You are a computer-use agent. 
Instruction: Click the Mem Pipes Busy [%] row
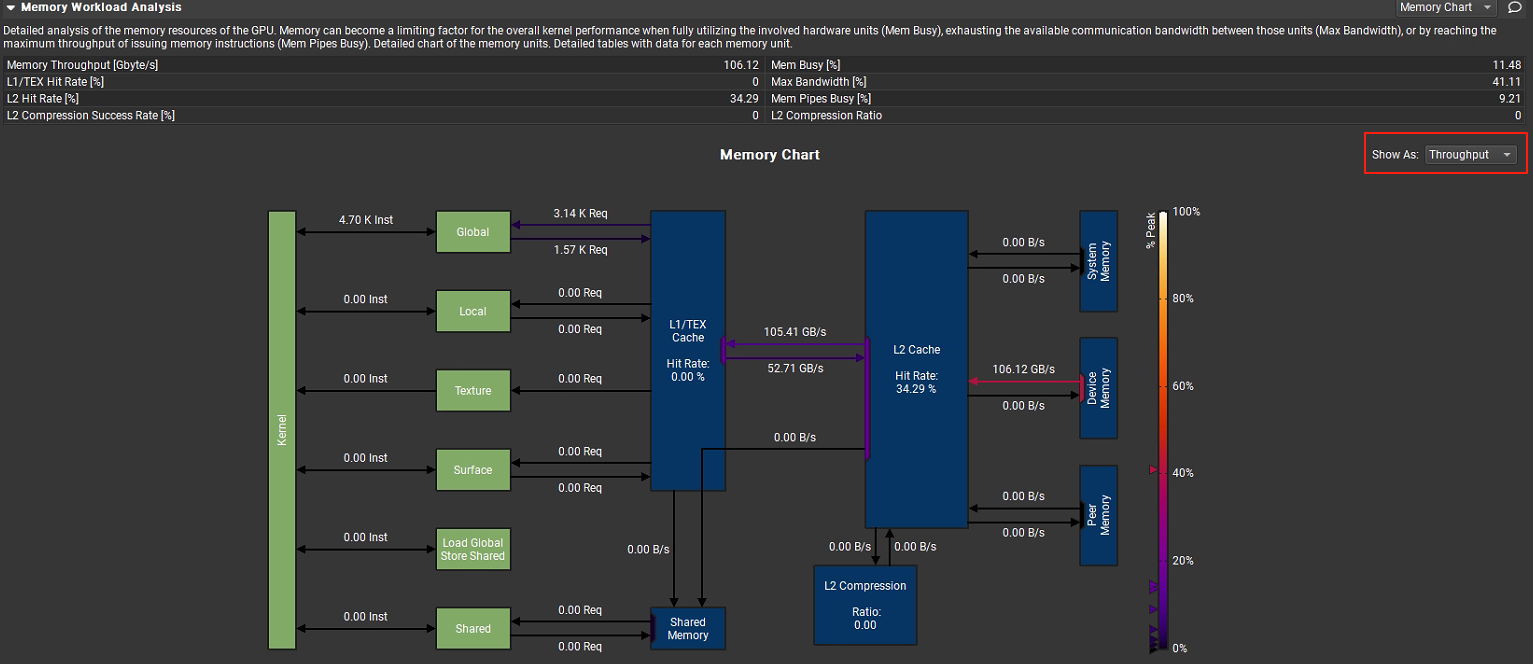1147,99
